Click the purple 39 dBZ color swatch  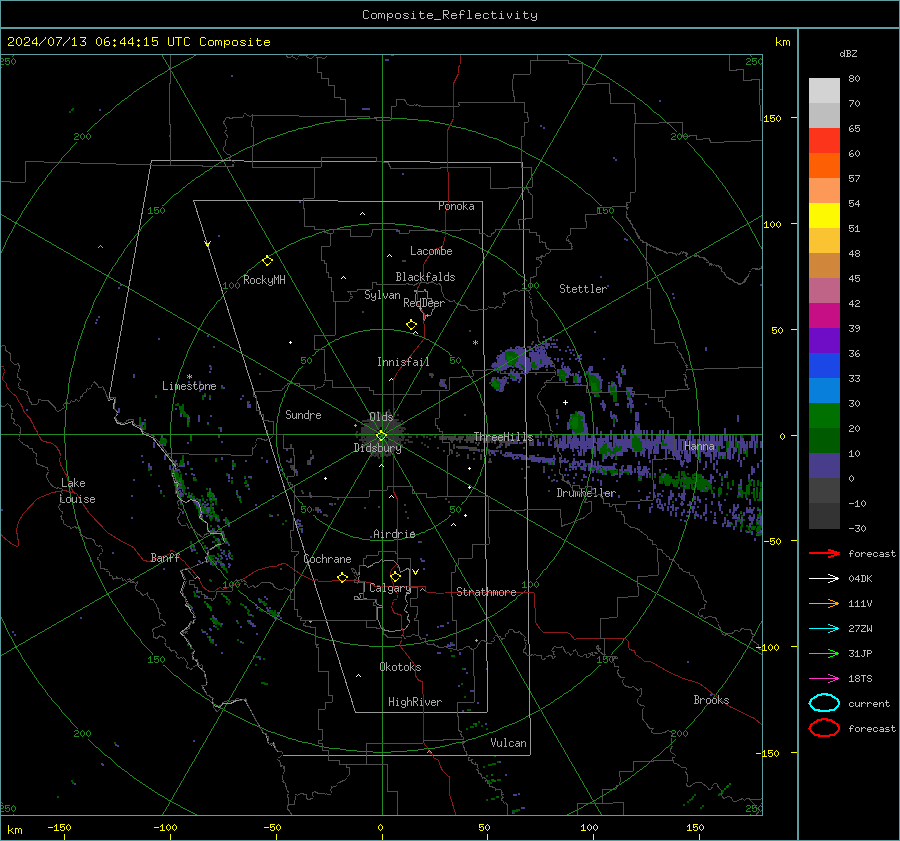pyautogui.click(x=824, y=340)
